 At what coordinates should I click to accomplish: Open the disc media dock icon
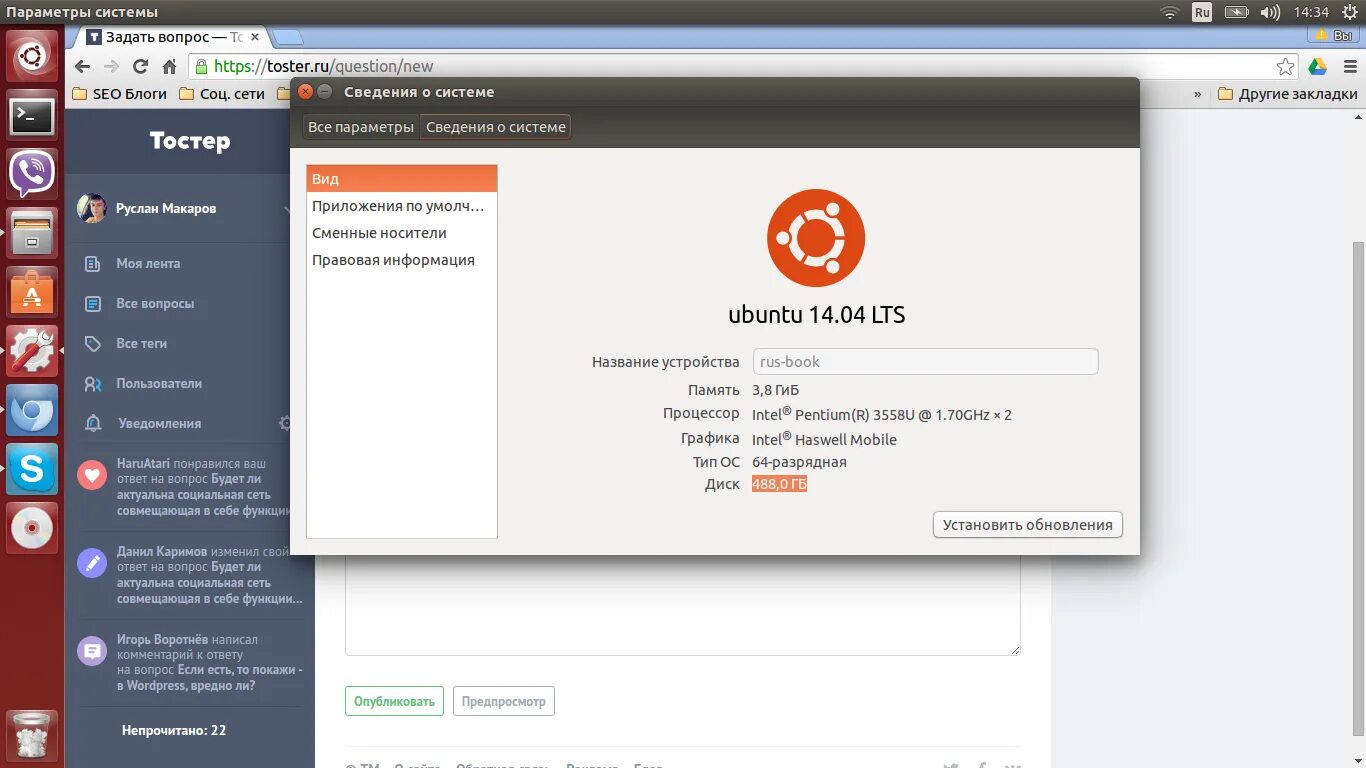33,527
